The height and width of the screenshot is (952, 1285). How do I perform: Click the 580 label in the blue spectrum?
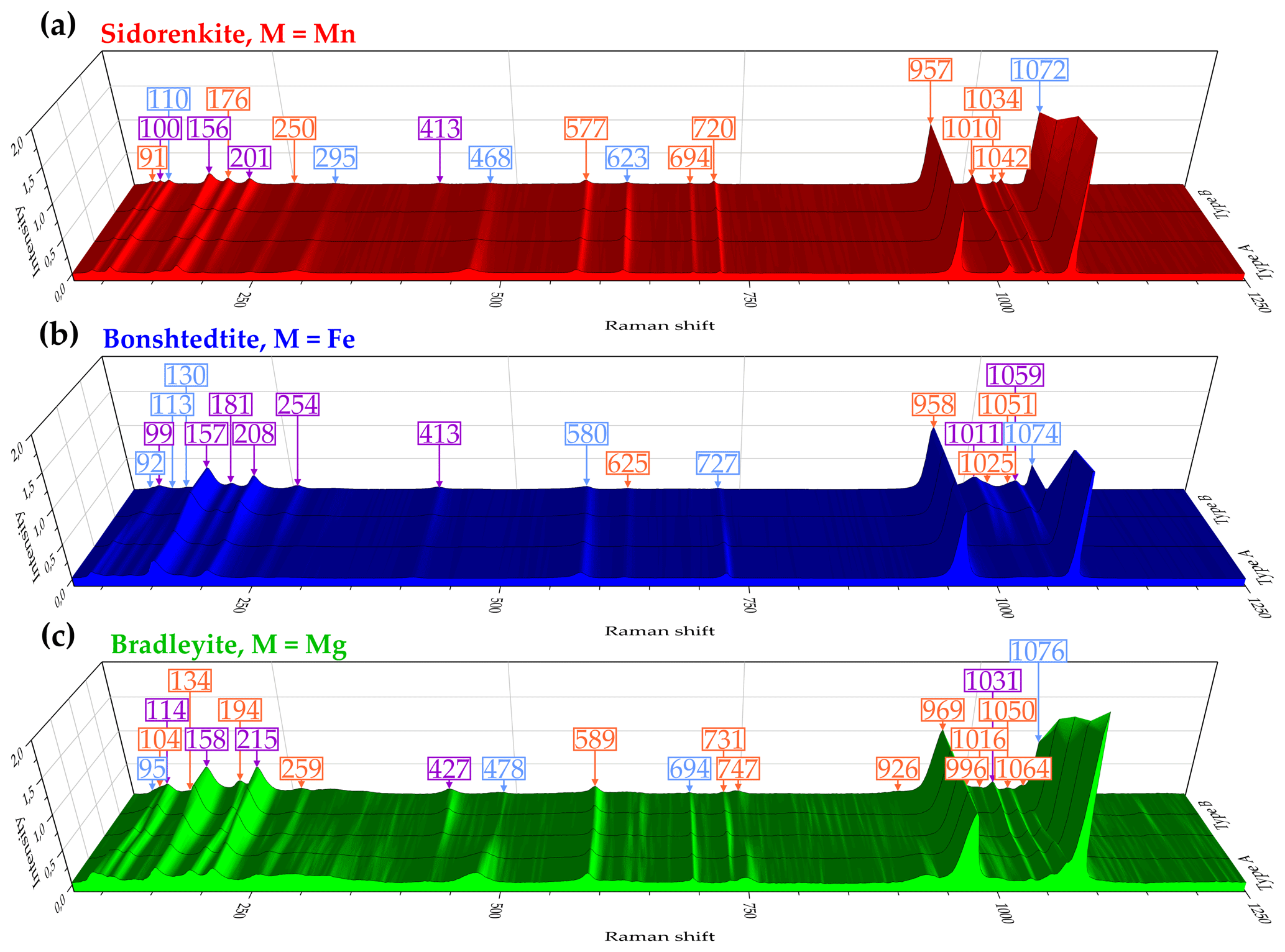pos(586,434)
